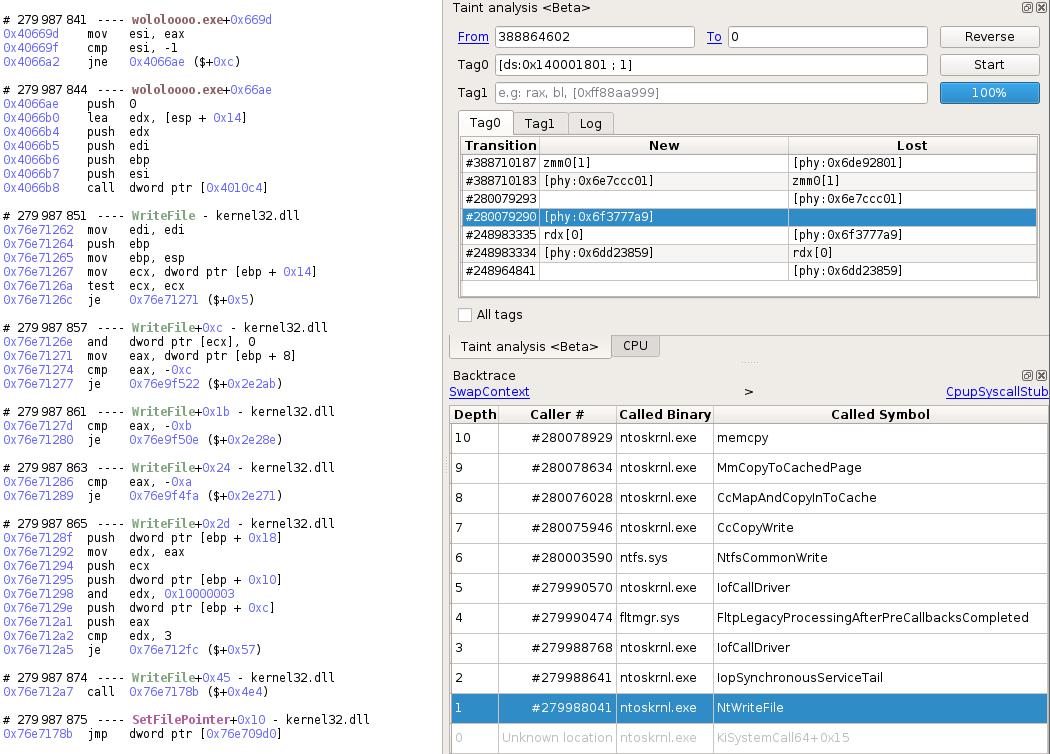Switch to the CPU tab
The image size is (1050, 754).
635,346
